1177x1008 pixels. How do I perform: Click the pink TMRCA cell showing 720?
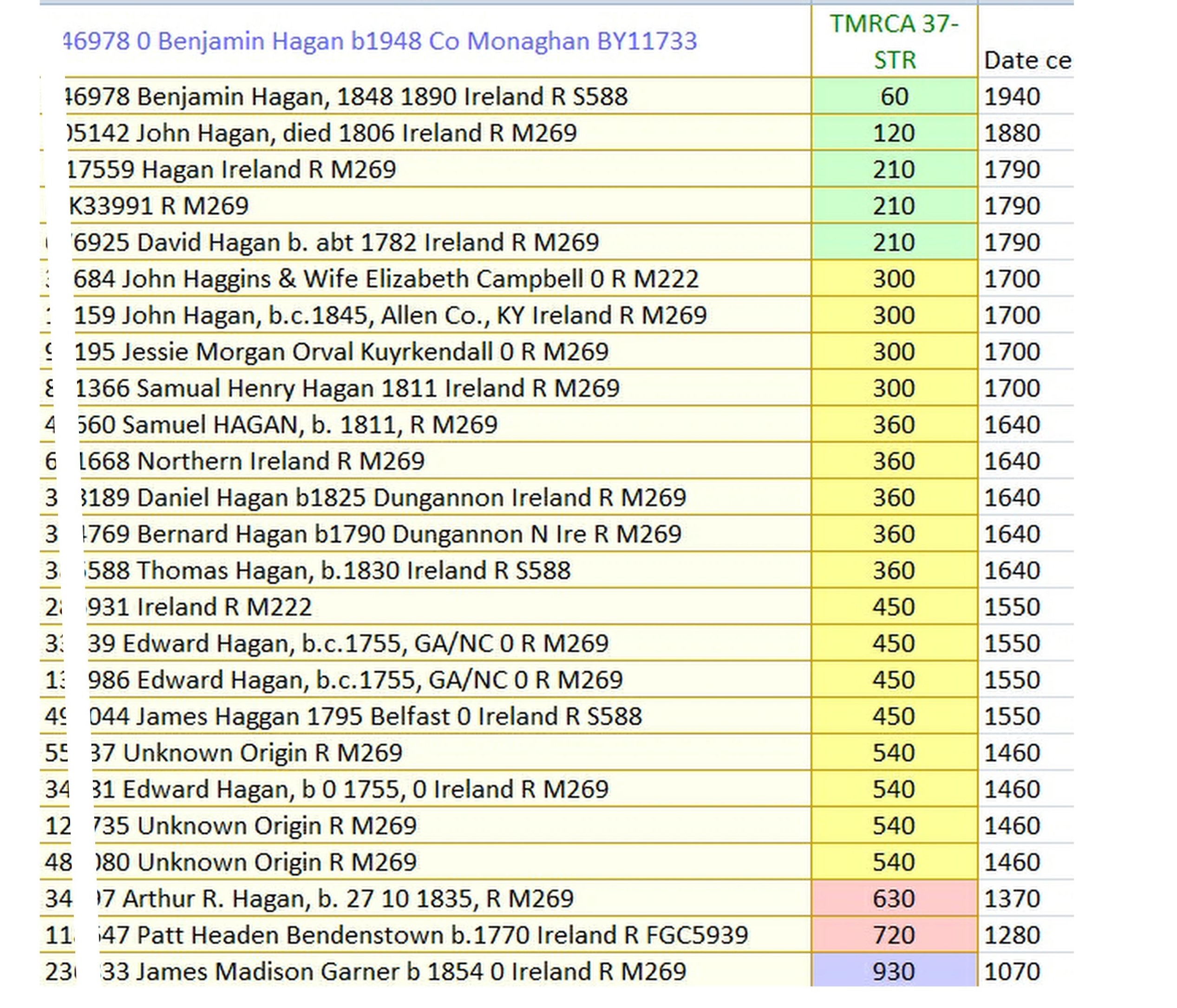(894, 934)
